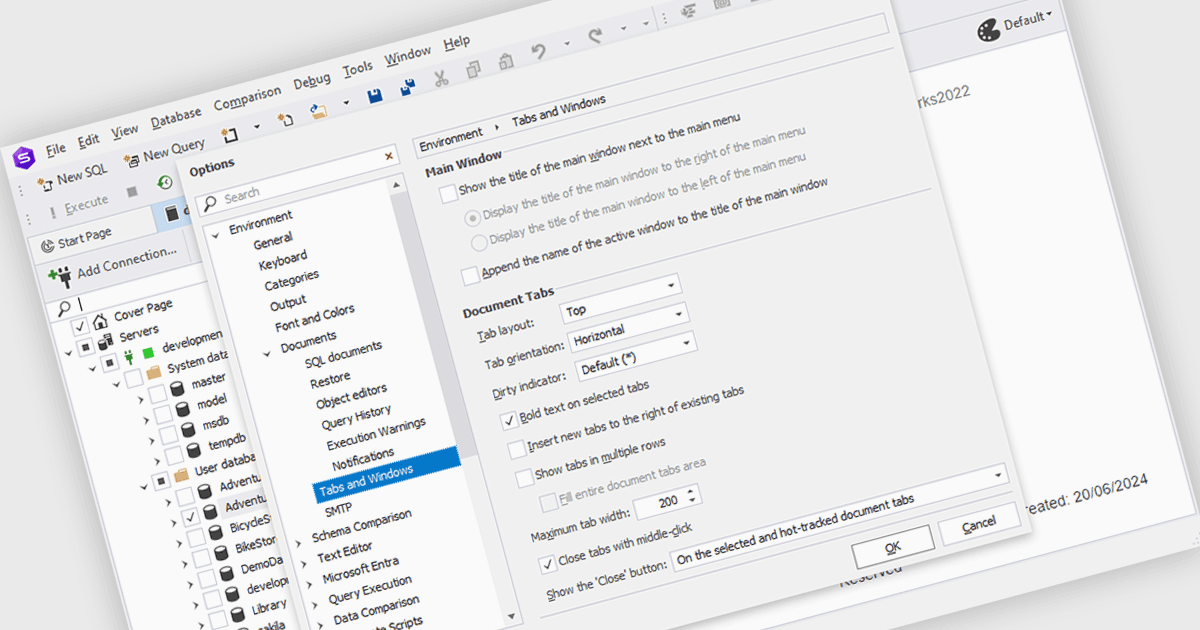This screenshot has width=1200, height=630.
Task: Toggle Close tabs with middle-click
Action: pyautogui.click(x=547, y=564)
